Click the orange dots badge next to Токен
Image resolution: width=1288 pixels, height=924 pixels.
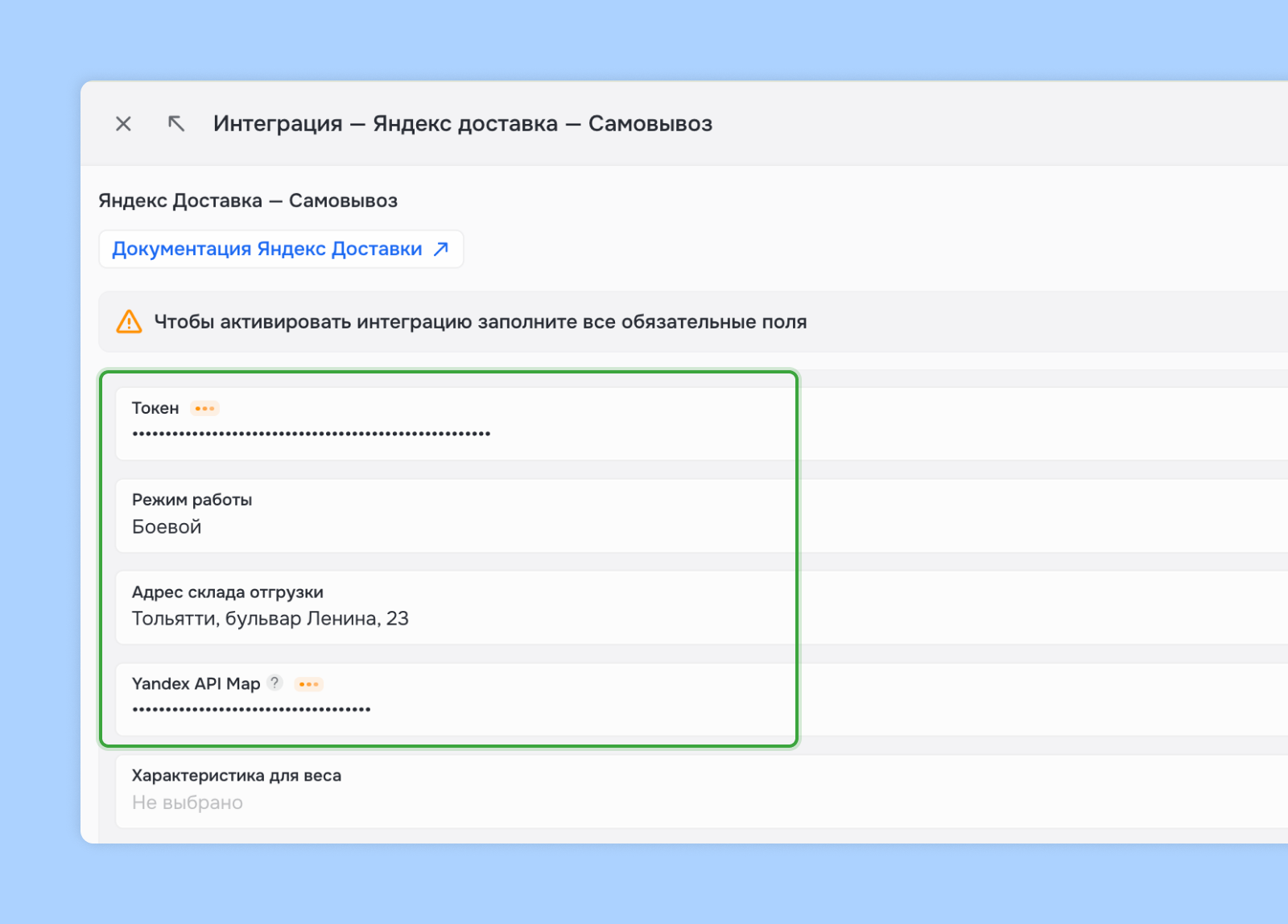click(204, 409)
